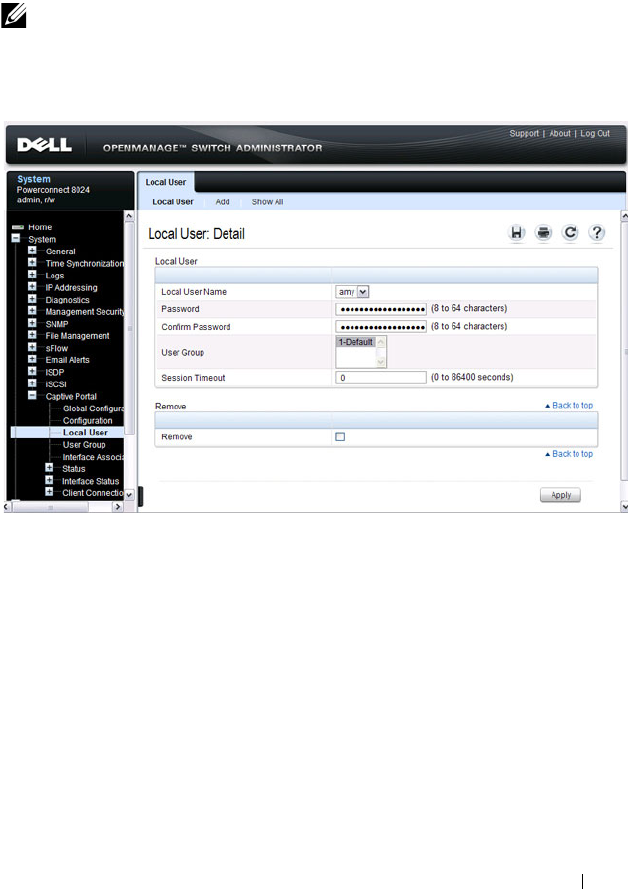Expand the Status tree node
The width and height of the screenshot is (641, 889).
(49, 468)
